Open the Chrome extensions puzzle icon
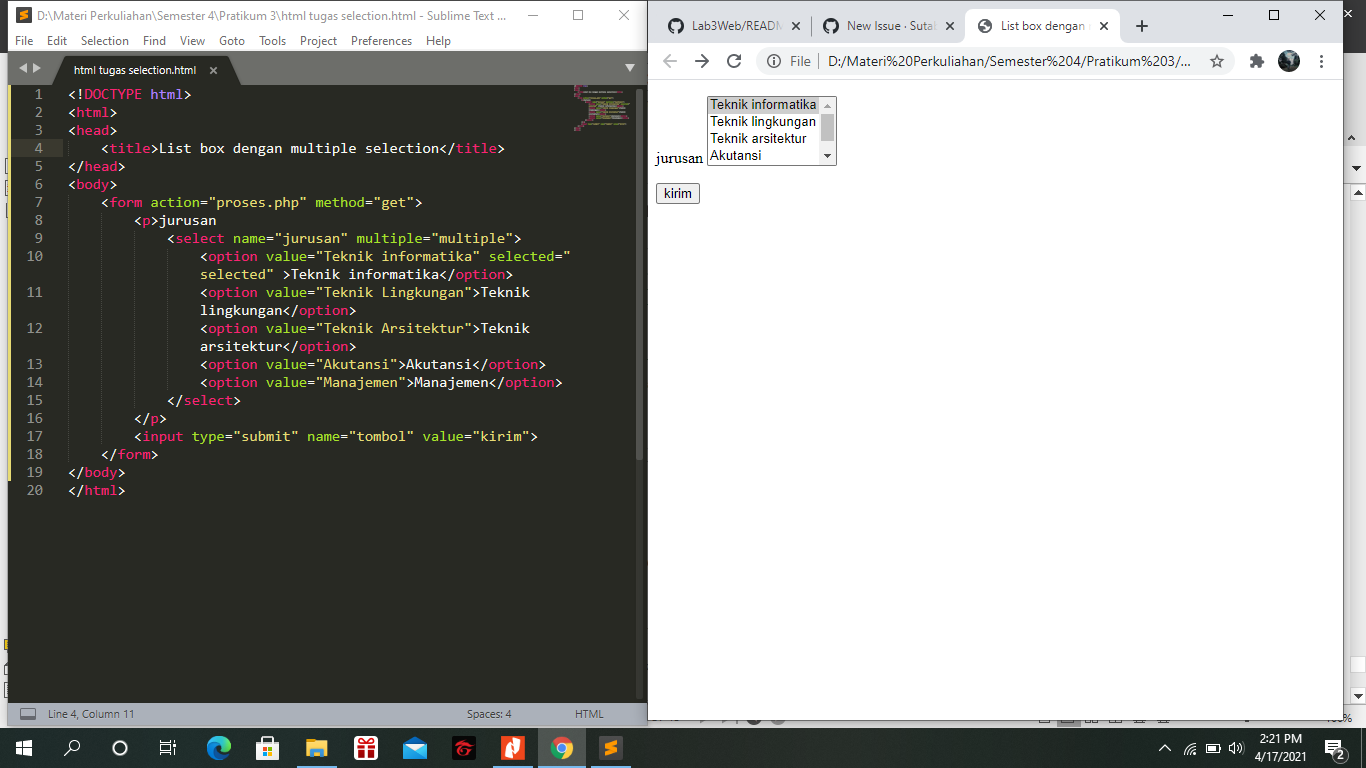This screenshot has width=1366, height=768. (1256, 61)
